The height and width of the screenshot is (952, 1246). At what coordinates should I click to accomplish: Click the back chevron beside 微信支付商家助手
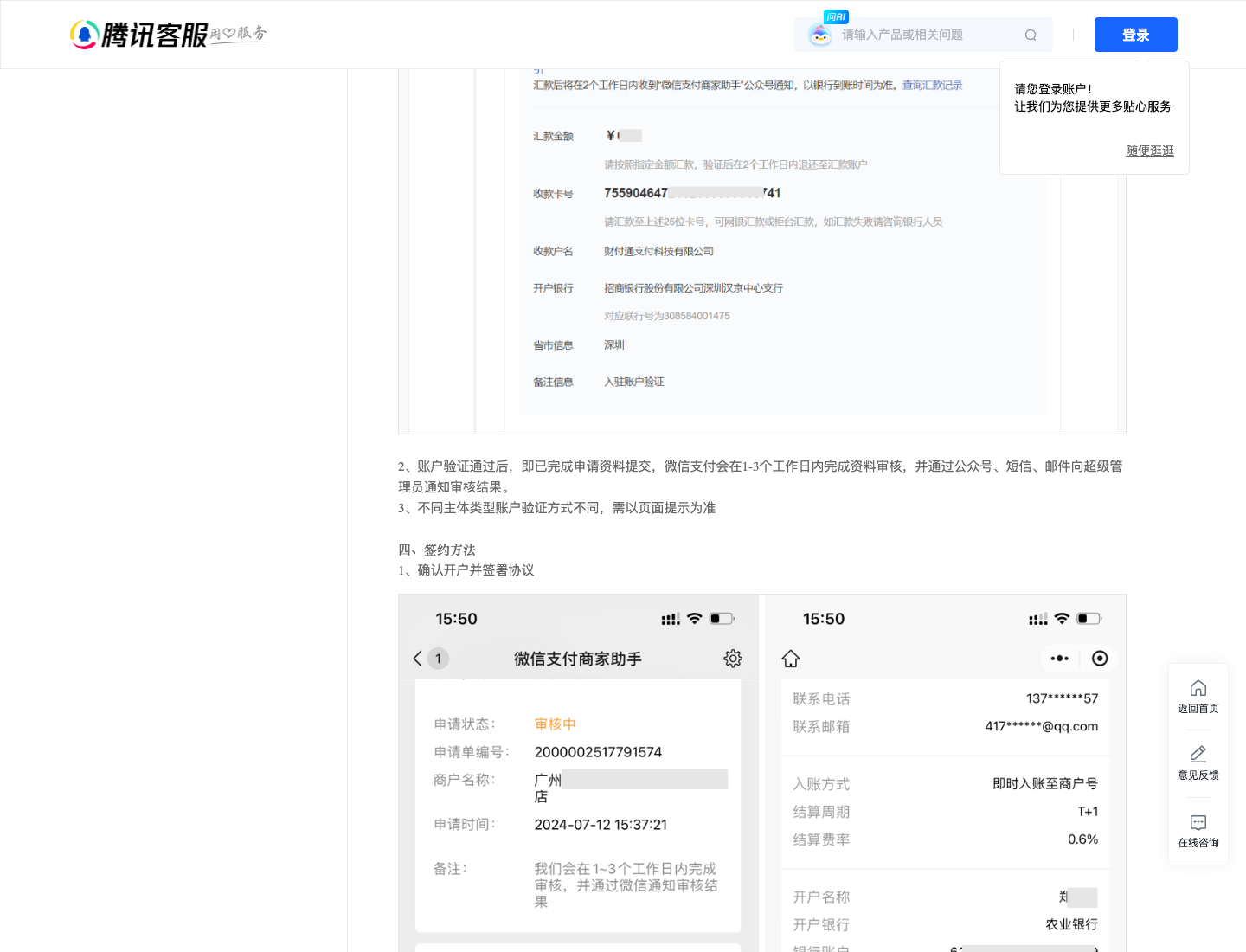point(418,659)
